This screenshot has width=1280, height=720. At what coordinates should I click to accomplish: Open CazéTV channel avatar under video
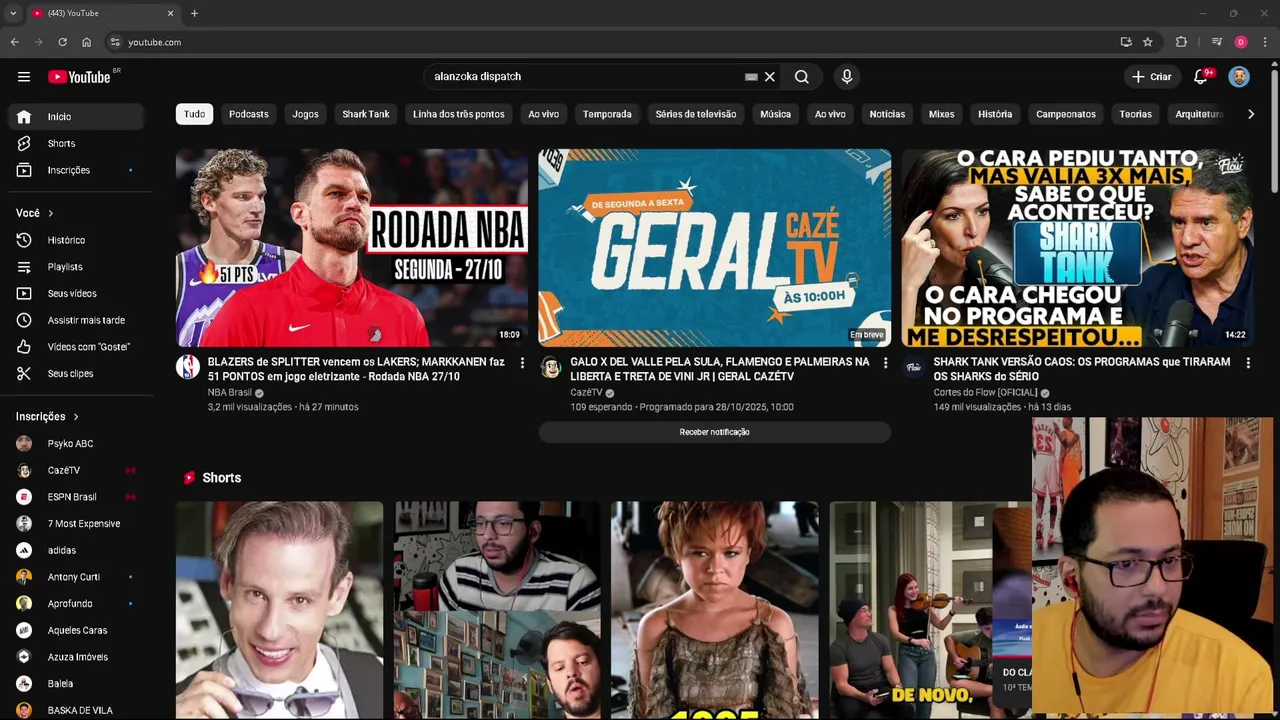(x=551, y=367)
